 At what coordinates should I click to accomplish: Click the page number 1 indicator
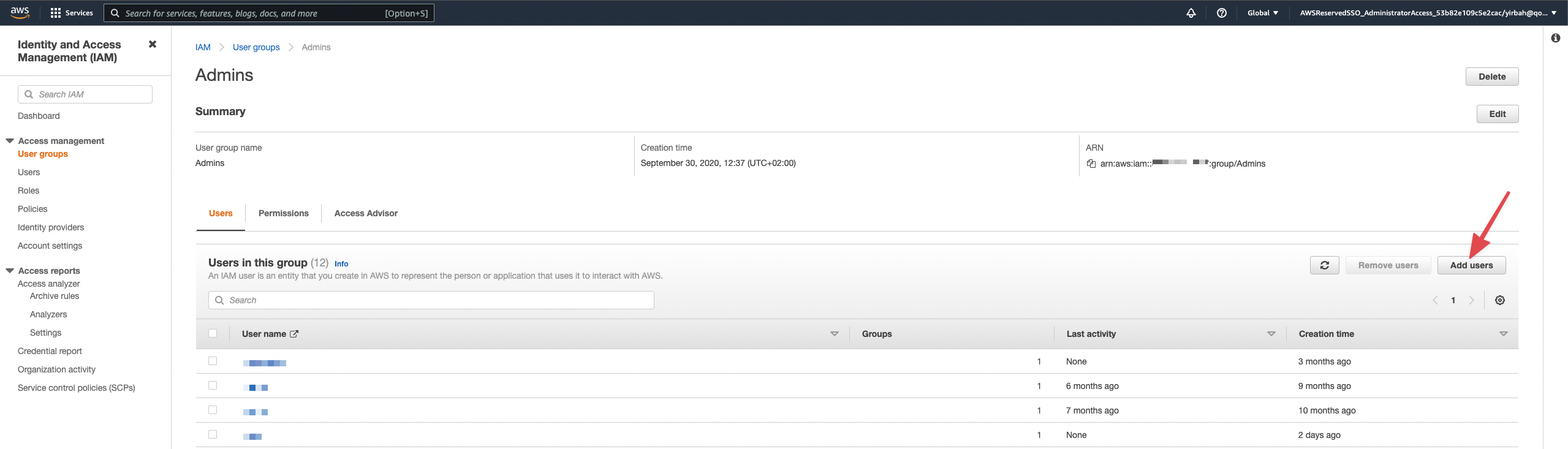pyautogui.click(x=1453, y=300)
